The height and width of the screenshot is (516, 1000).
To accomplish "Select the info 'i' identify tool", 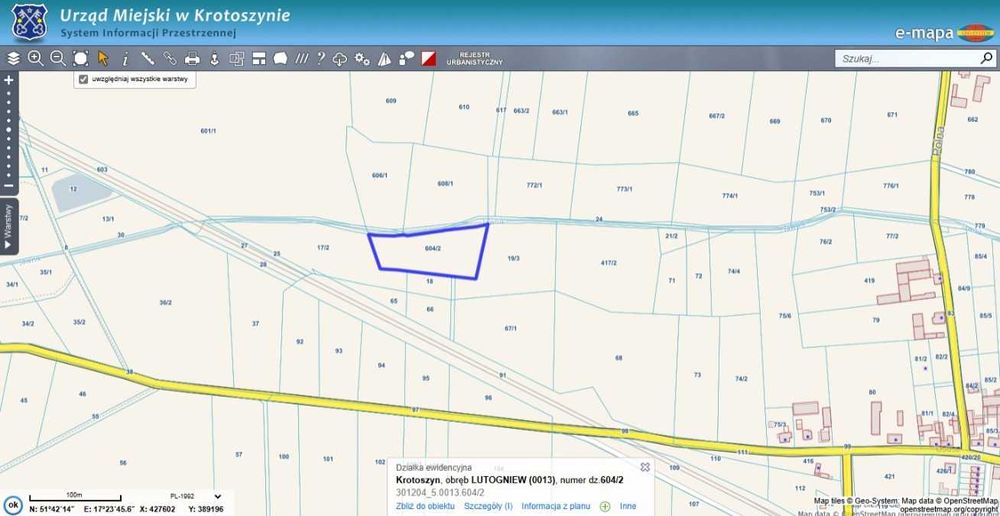I will (x=125, y=59).
